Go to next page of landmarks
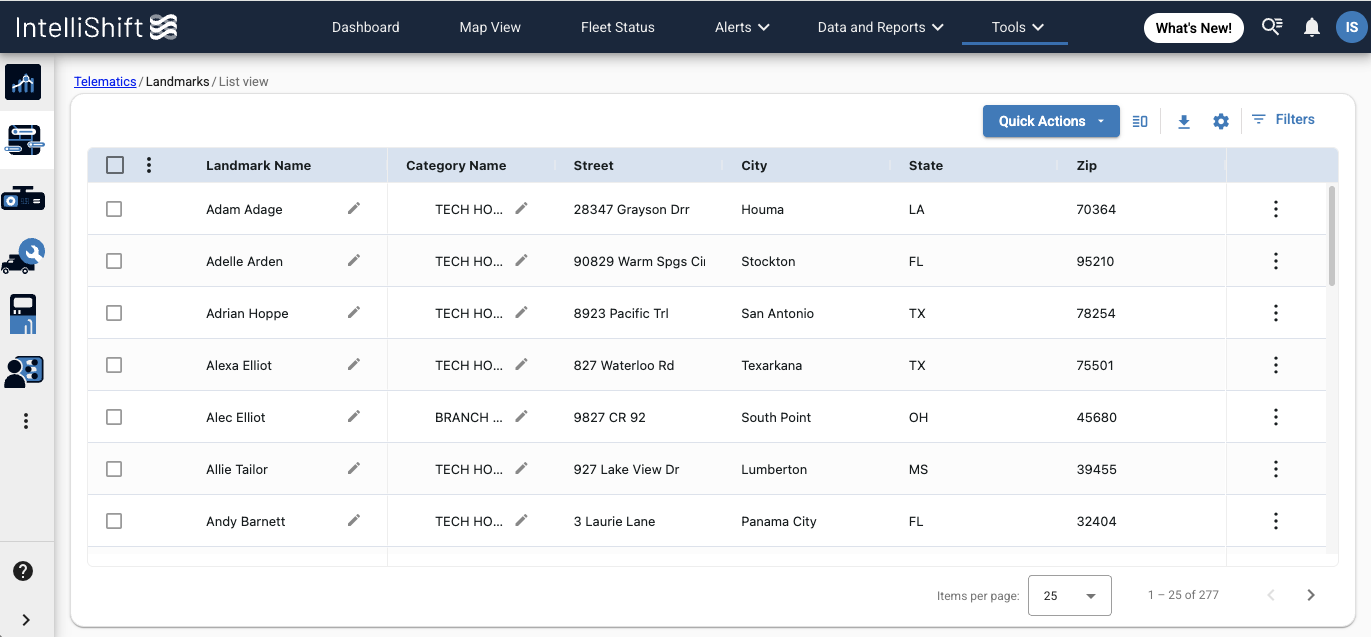1371x637 pixels. pos(1311,595)
